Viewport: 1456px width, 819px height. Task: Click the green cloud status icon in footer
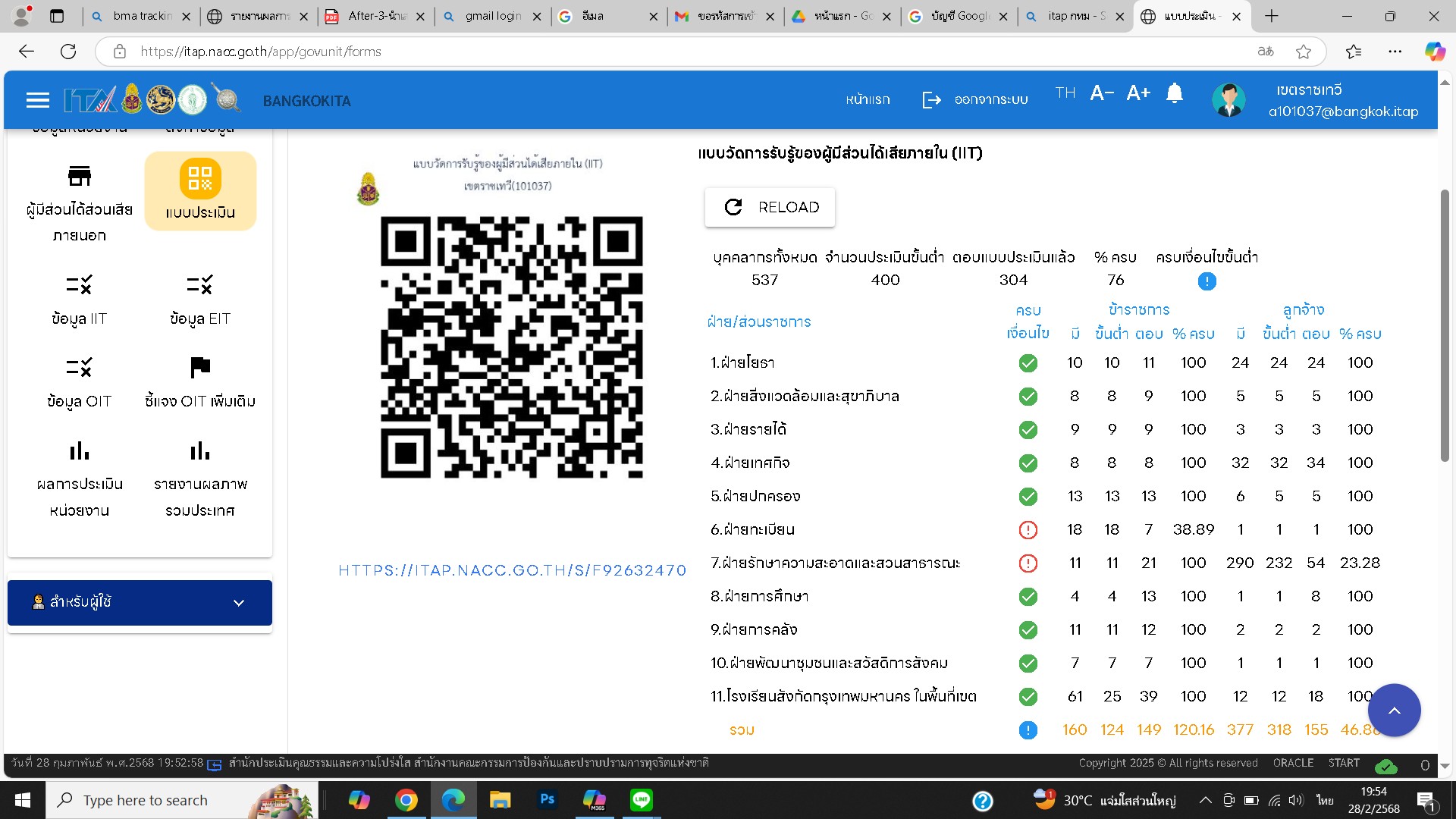1385,766
